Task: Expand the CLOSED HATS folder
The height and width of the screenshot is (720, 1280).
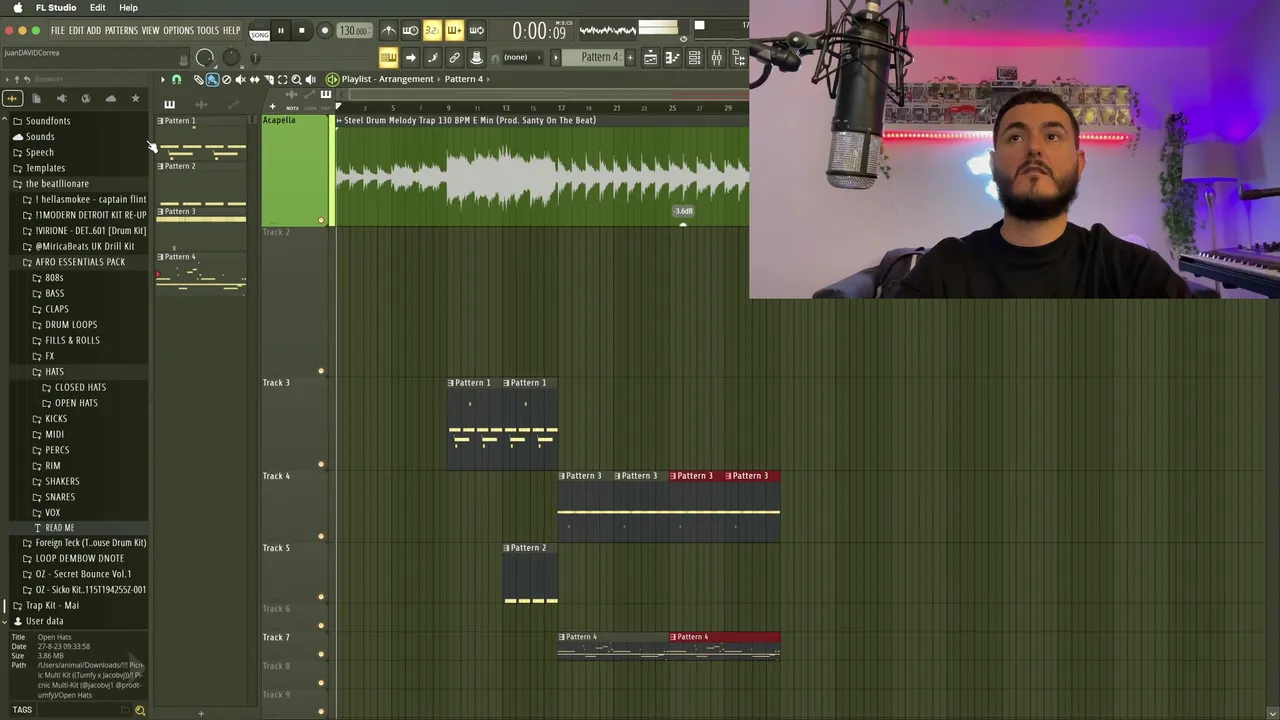Action: point(80,387)
